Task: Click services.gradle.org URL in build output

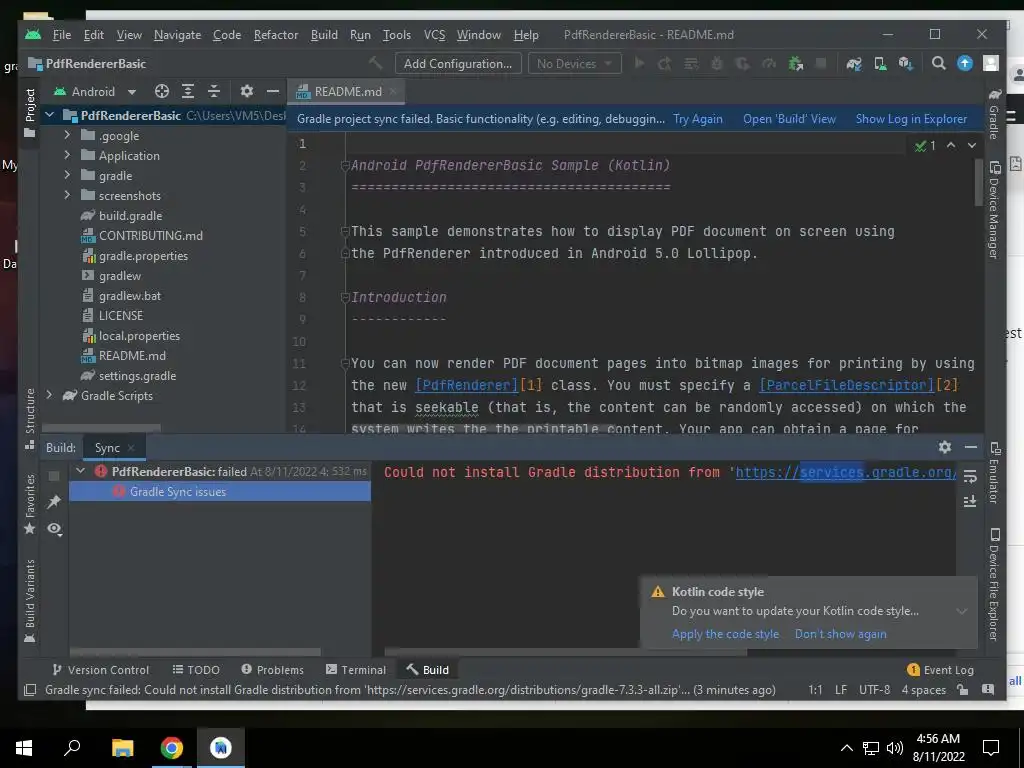Action: coord(846,472)
